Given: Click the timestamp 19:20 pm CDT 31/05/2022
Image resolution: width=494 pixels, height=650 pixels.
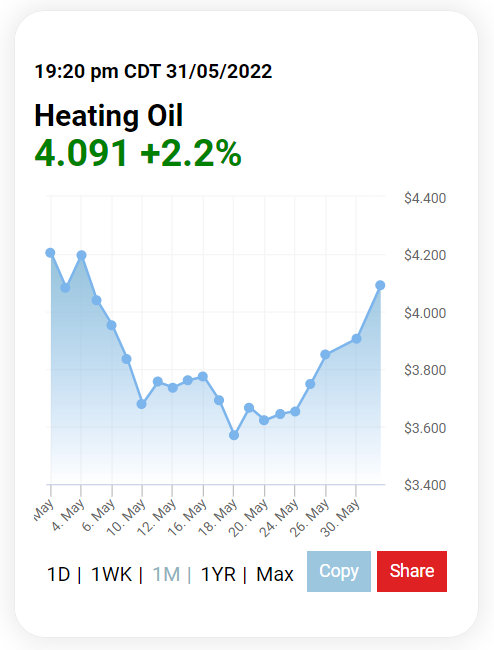Looking at the screenshot, I should (153, 71).
